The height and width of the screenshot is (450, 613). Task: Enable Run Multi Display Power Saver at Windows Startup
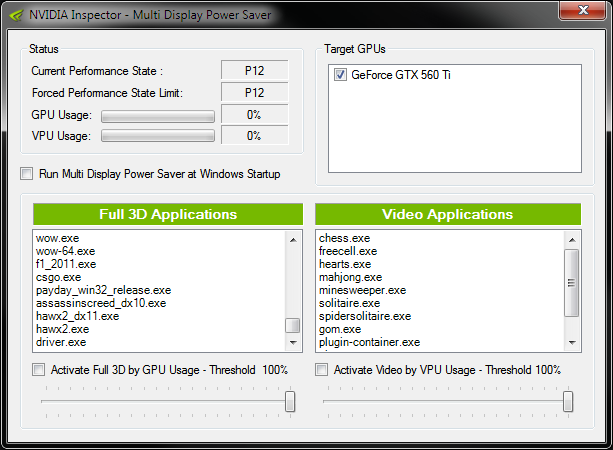coord(27,174)
